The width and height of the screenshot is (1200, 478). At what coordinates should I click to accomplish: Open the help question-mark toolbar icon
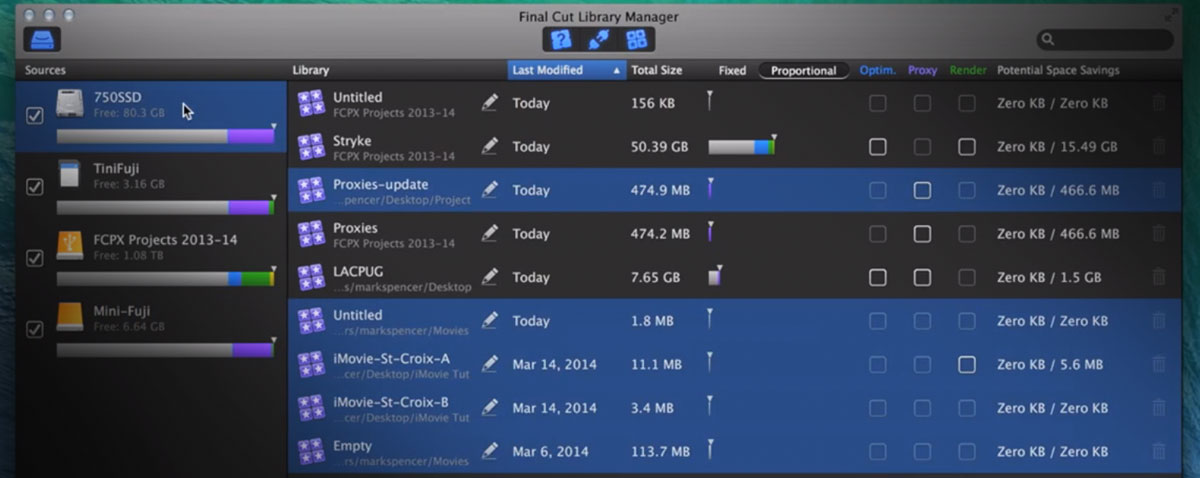(x=561, y=39)
